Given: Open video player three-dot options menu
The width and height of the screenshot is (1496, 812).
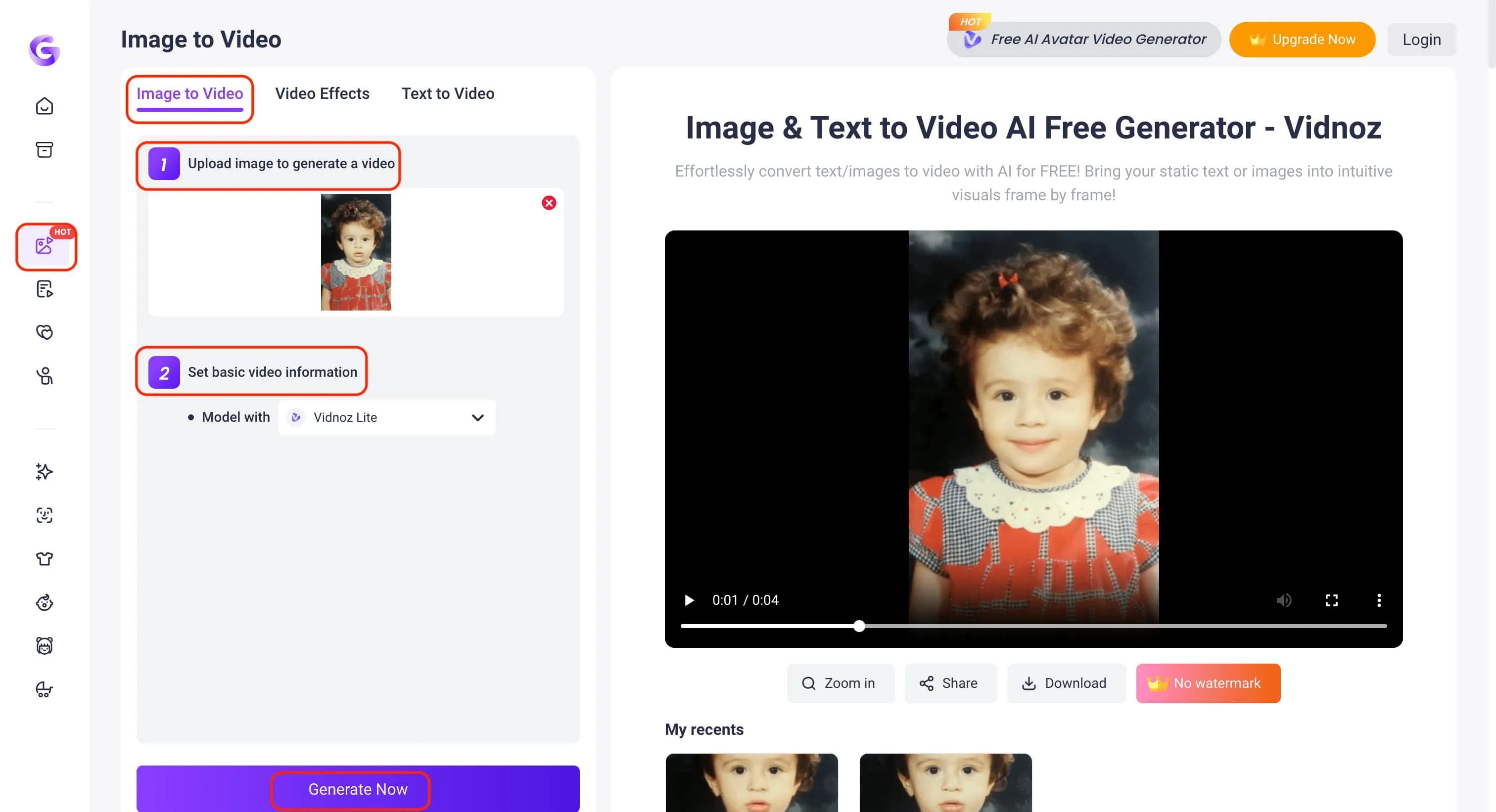Looking at the screenshot, I should [x=1379, y=600].
